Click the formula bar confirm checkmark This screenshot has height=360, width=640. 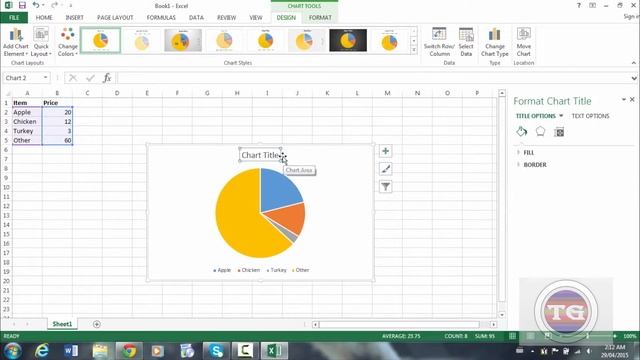(90, 78)
